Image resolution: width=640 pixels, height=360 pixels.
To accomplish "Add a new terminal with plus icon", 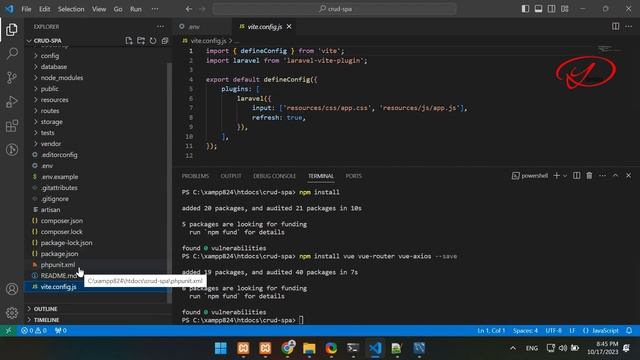I will point(556,176).
